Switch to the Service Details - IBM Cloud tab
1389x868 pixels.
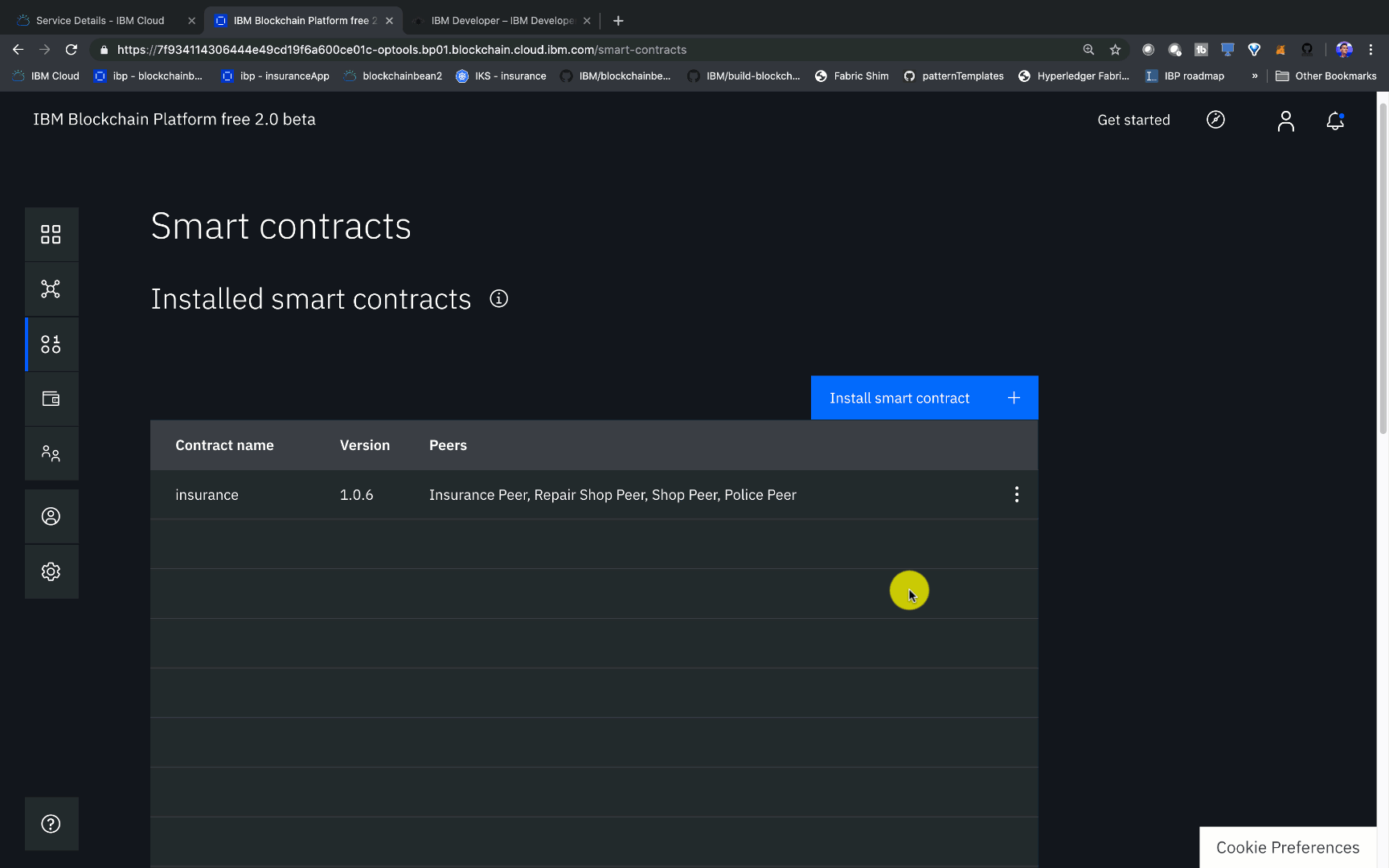100,21
